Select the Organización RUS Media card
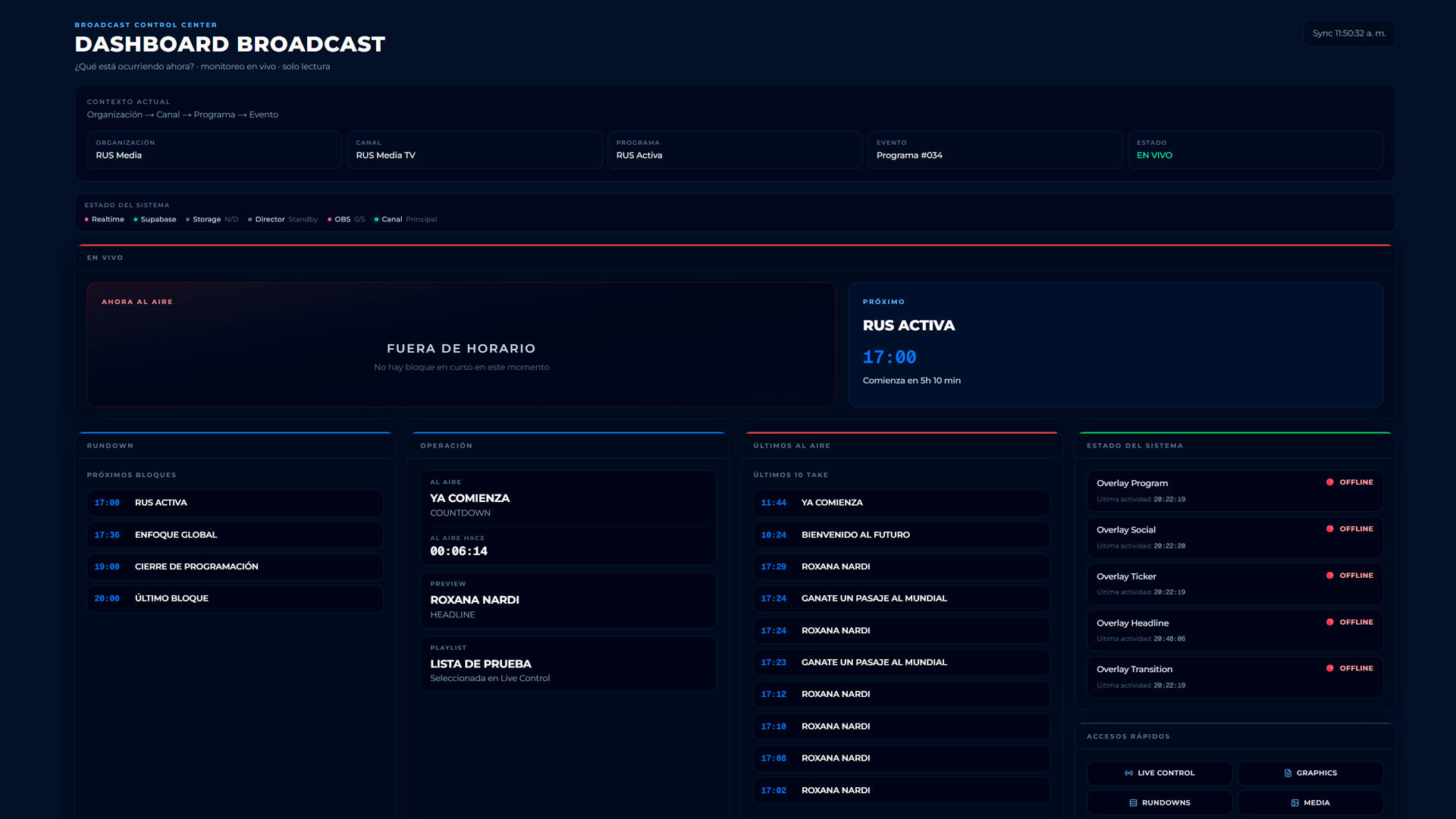This screenshot has height=819, width=1456. click(x=215, y=149)
